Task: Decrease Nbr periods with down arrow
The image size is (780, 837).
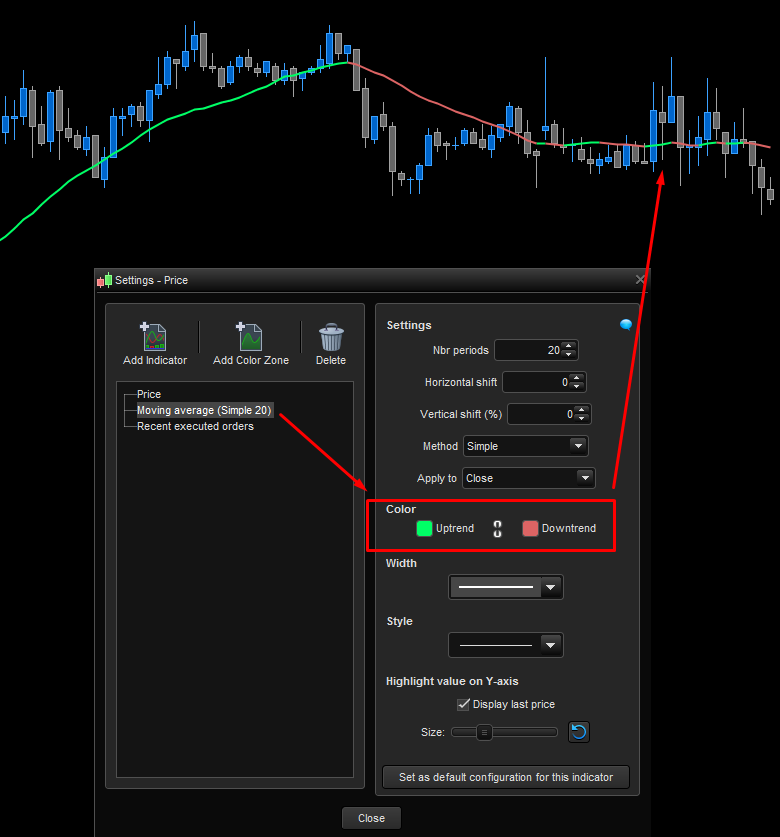Action: [x=569, y=354]
